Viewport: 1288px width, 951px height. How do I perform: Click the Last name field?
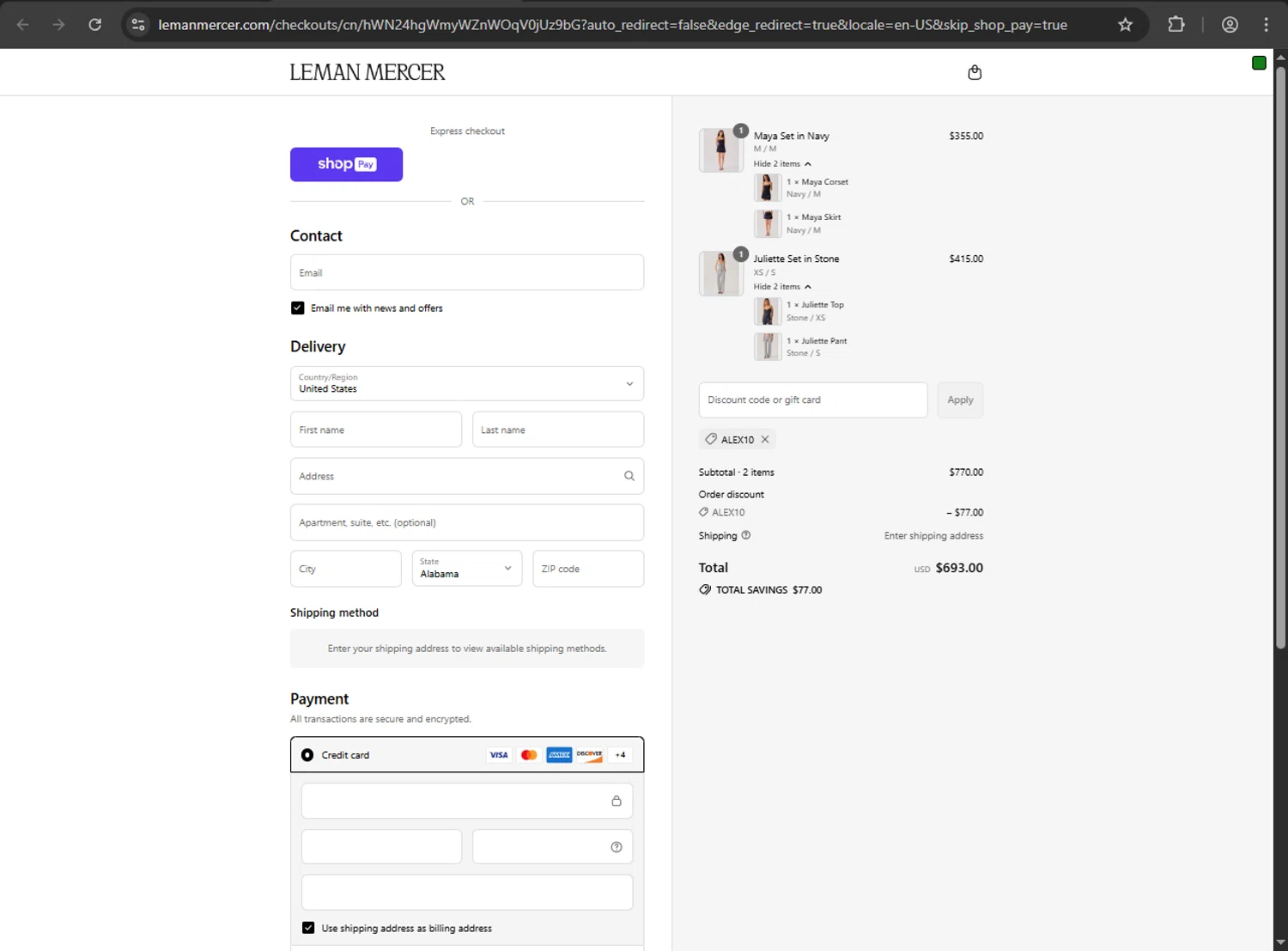(558, 430)
